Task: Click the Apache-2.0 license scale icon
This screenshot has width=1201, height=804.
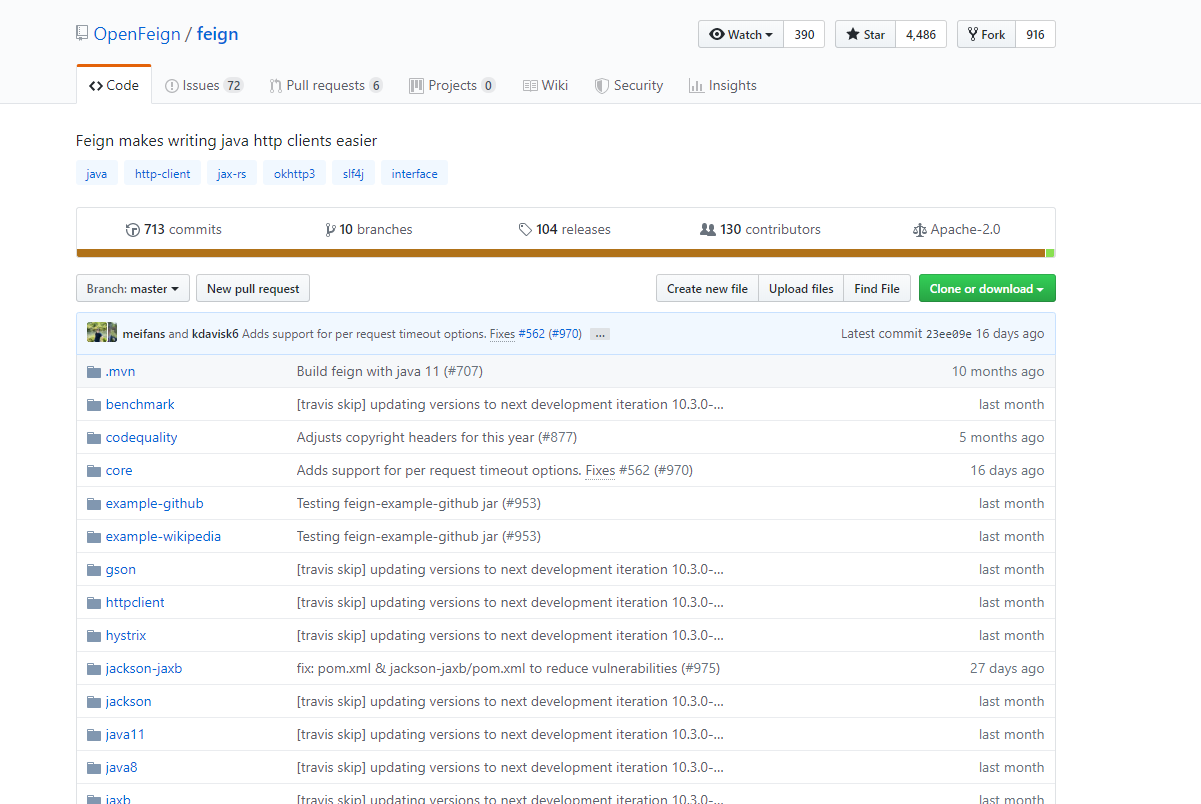Action: point(919,230)
